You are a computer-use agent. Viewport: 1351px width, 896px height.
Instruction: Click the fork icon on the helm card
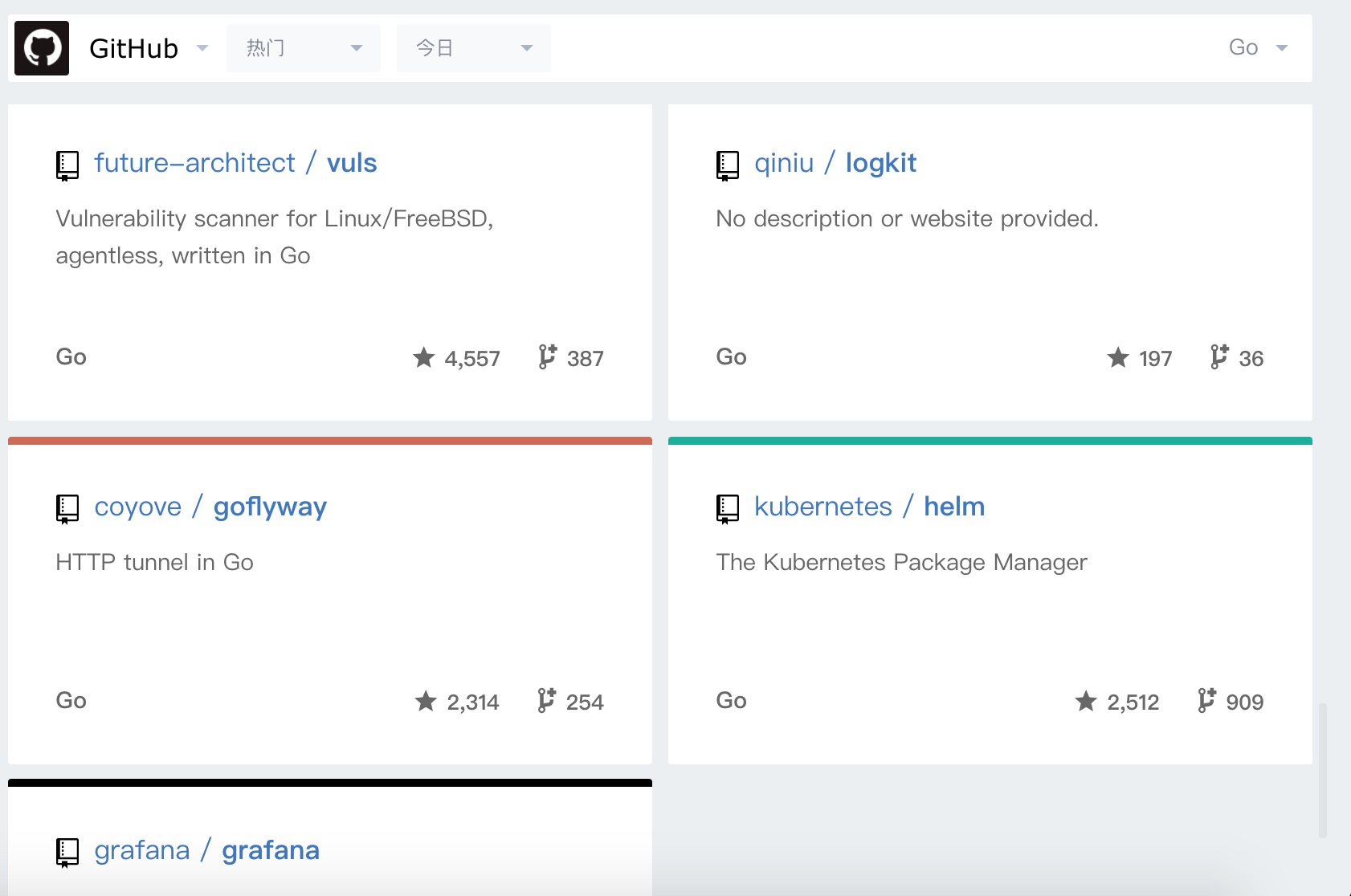click(1206, 700)
